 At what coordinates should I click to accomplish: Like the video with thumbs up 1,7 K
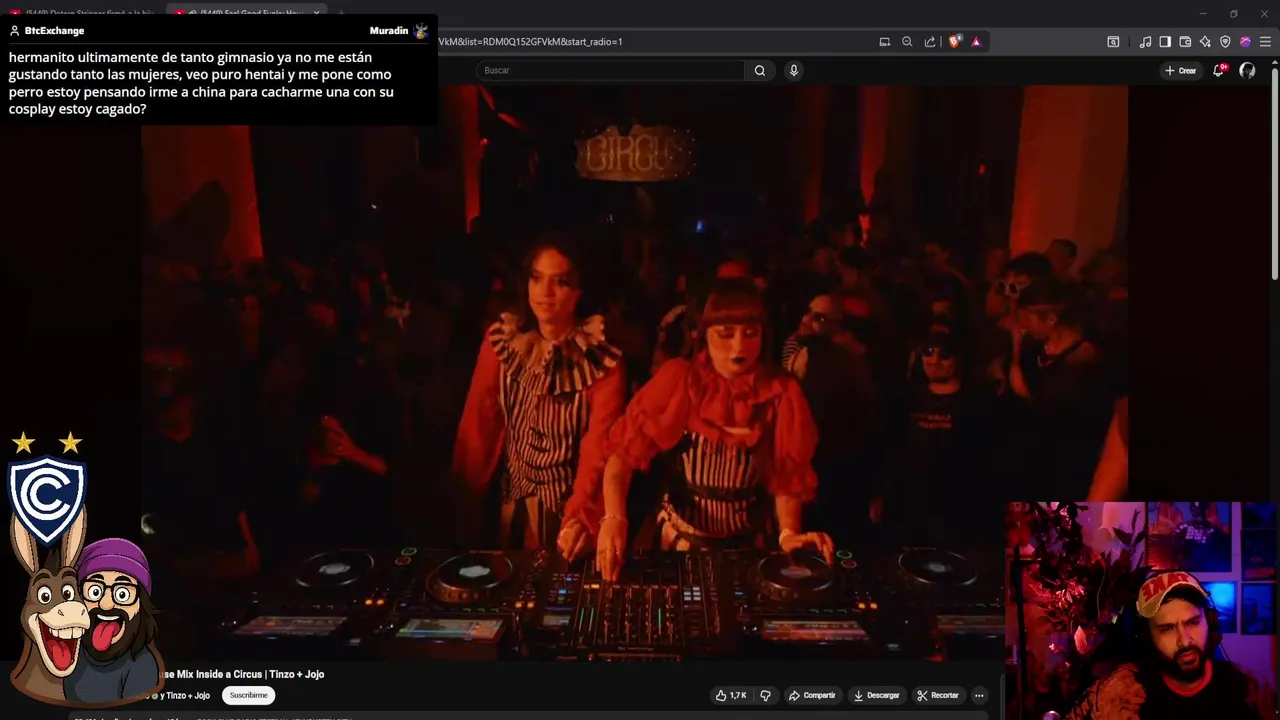pos(731,695)
